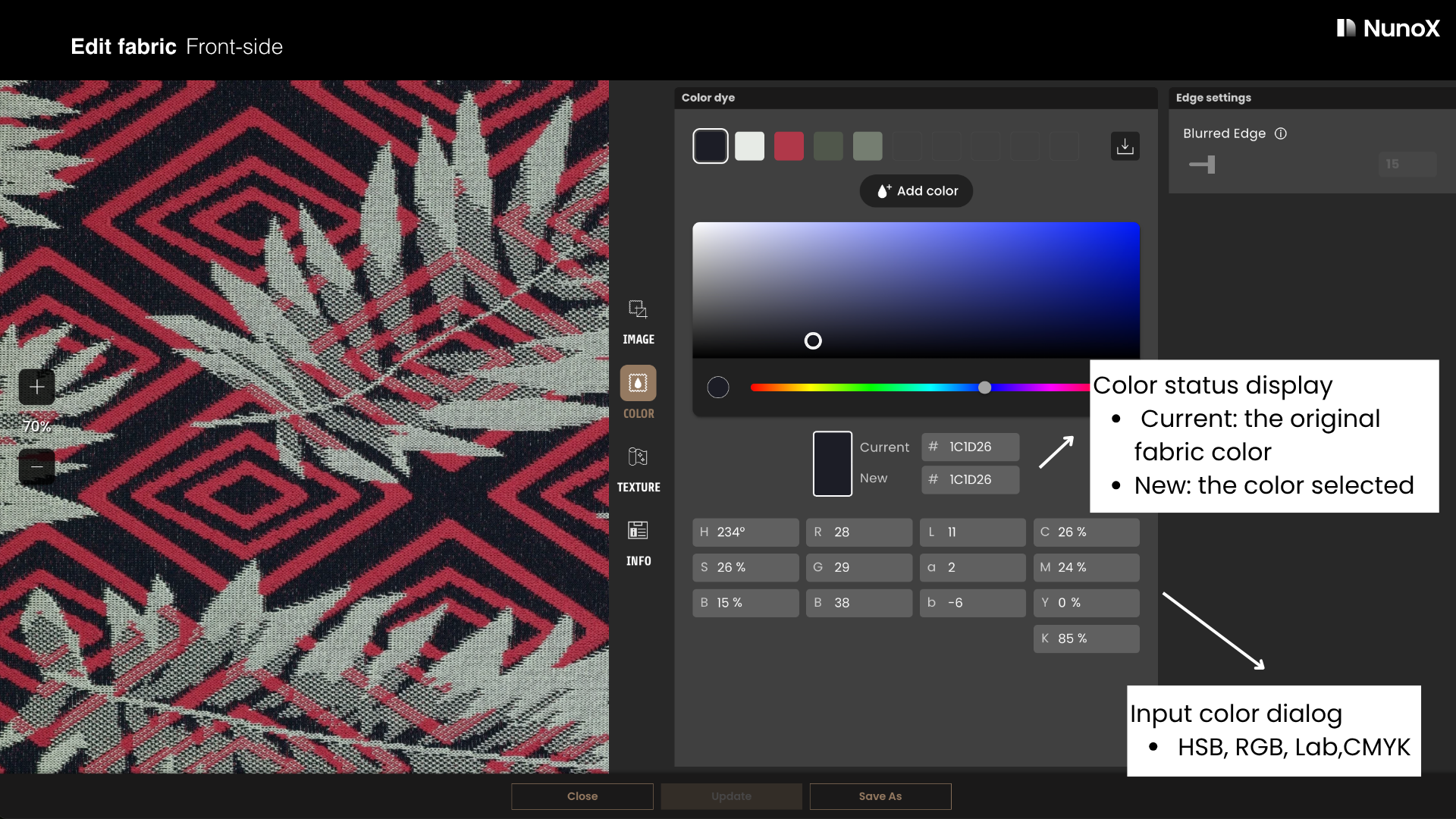Open the IMAGE panel icon
Viewport: 1456px width, 819px height.
[638, 309]
